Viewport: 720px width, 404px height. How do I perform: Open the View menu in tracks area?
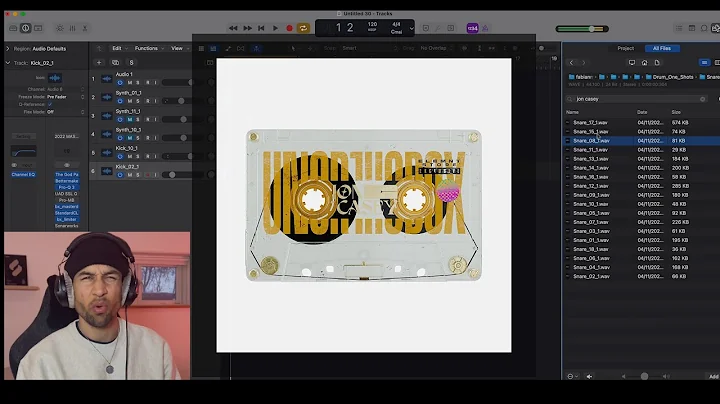[180, 48]
